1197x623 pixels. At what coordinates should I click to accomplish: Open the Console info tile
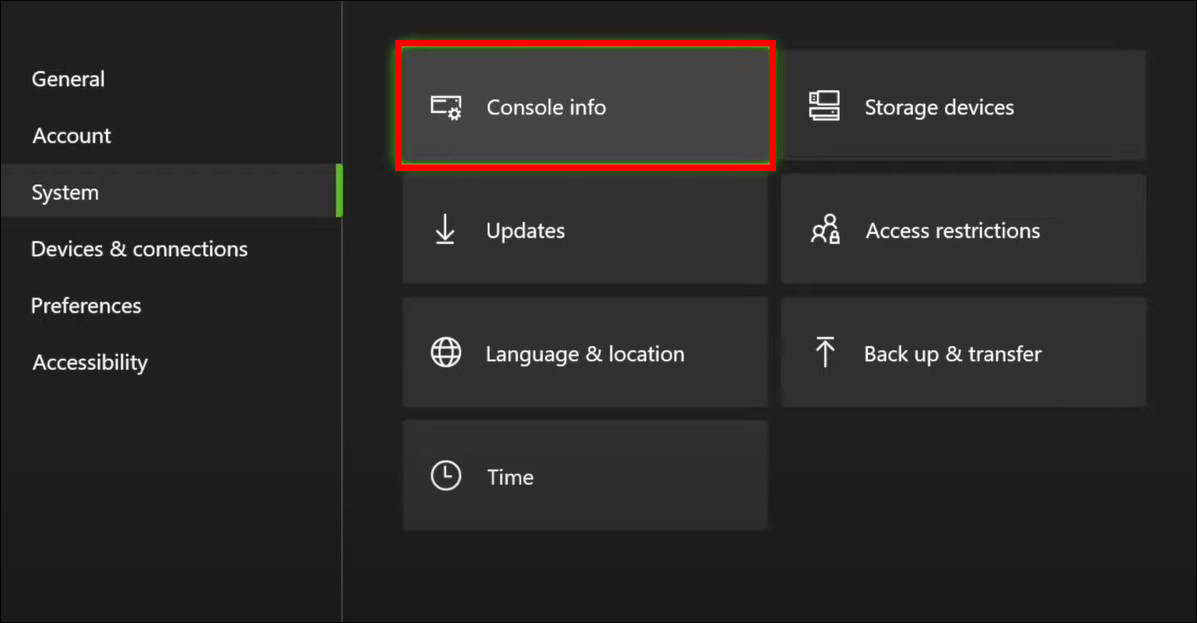585,106
